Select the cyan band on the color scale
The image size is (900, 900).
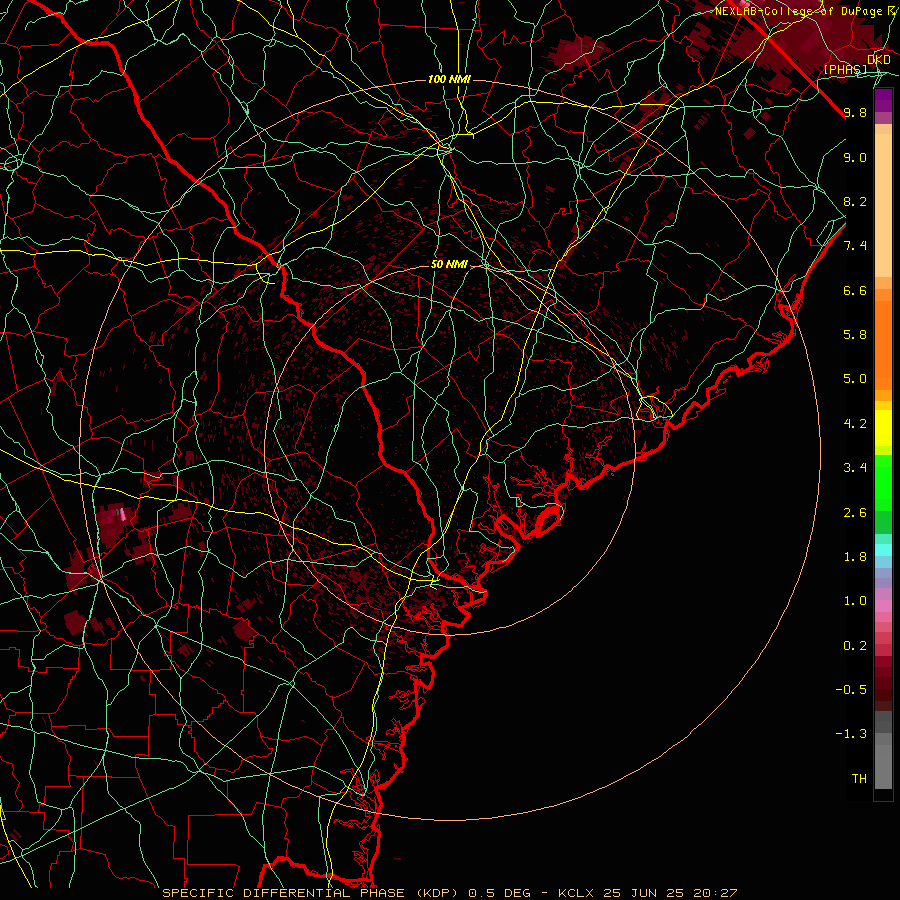[883, 550]
